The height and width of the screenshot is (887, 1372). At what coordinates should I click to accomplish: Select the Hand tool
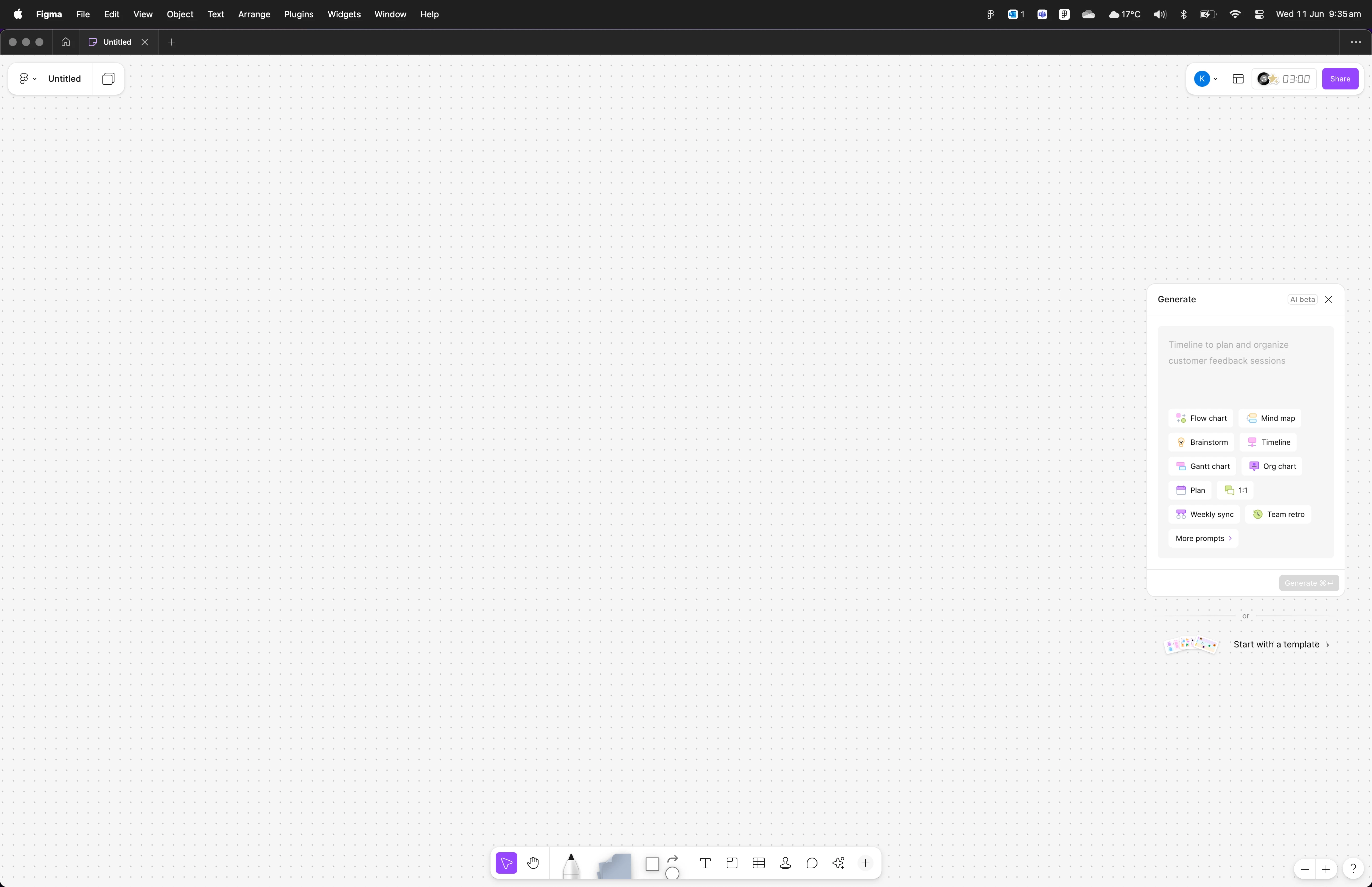[x=533, y=863]
